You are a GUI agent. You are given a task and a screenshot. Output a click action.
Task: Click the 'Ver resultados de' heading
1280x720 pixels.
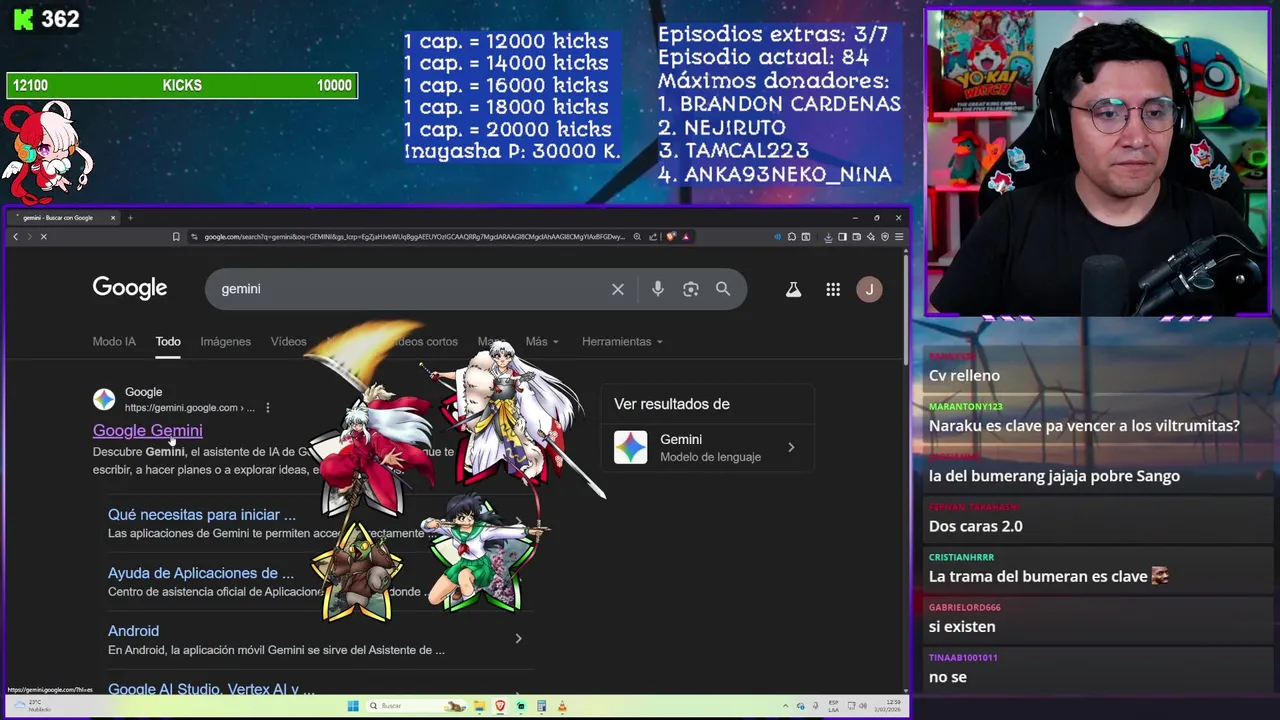[x=672, y=404]
